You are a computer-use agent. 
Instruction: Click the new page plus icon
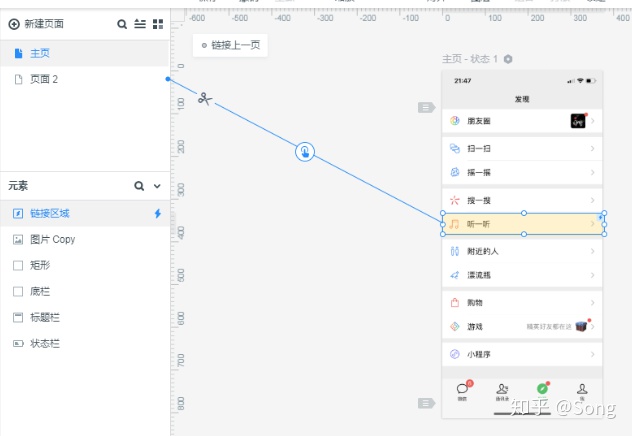point(14,24)
